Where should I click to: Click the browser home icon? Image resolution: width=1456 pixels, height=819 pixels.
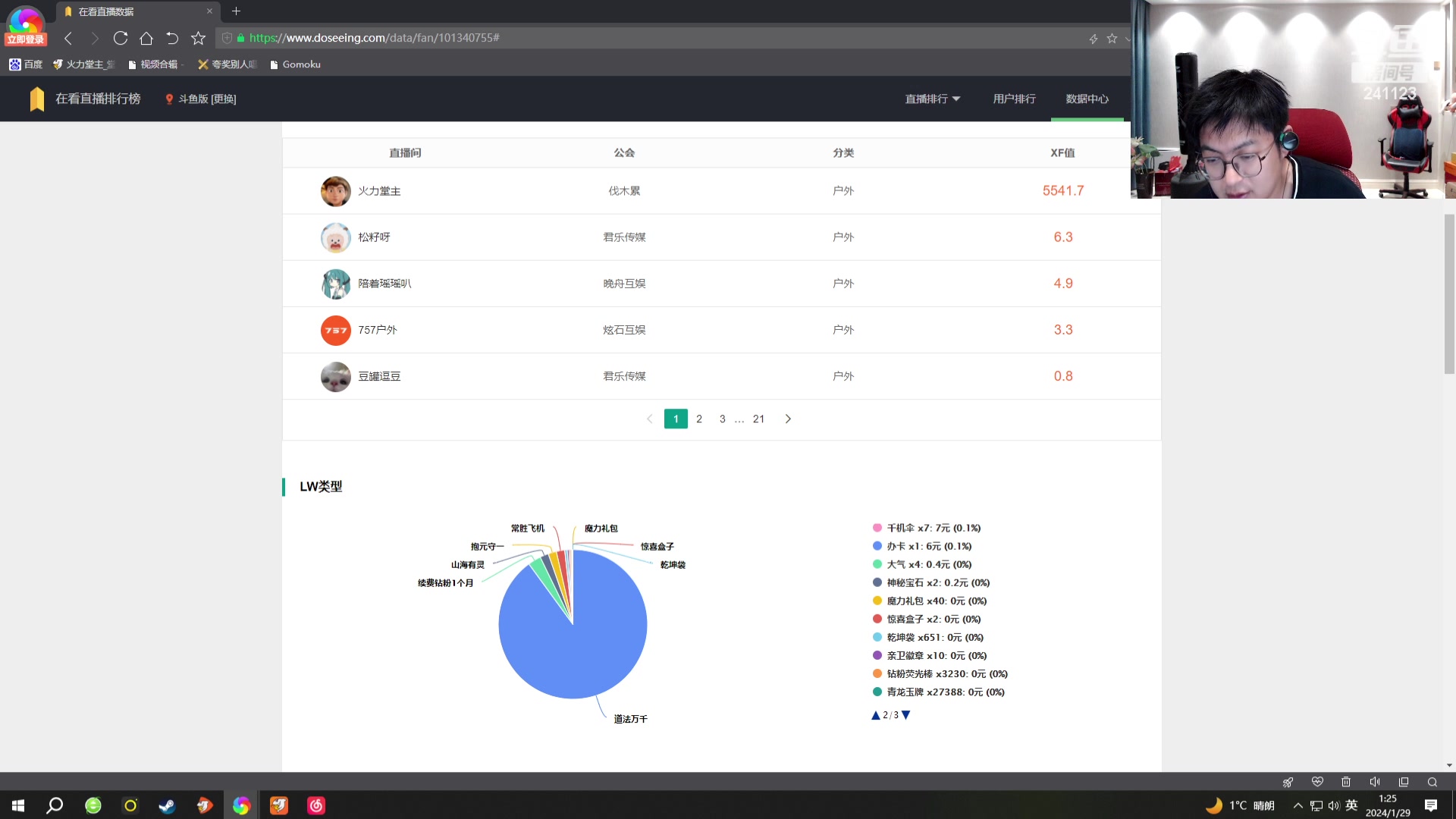(x=146, y=38)
